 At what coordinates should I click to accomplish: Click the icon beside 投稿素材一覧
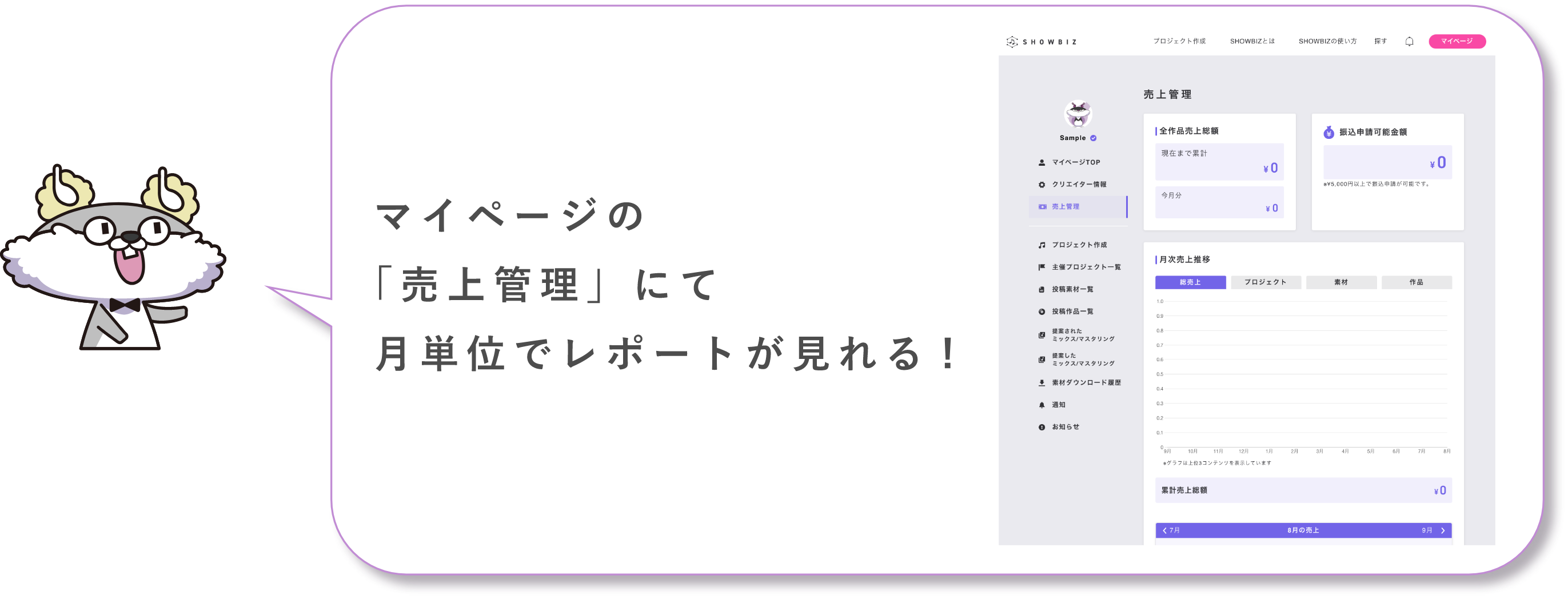coord(1042,289)
